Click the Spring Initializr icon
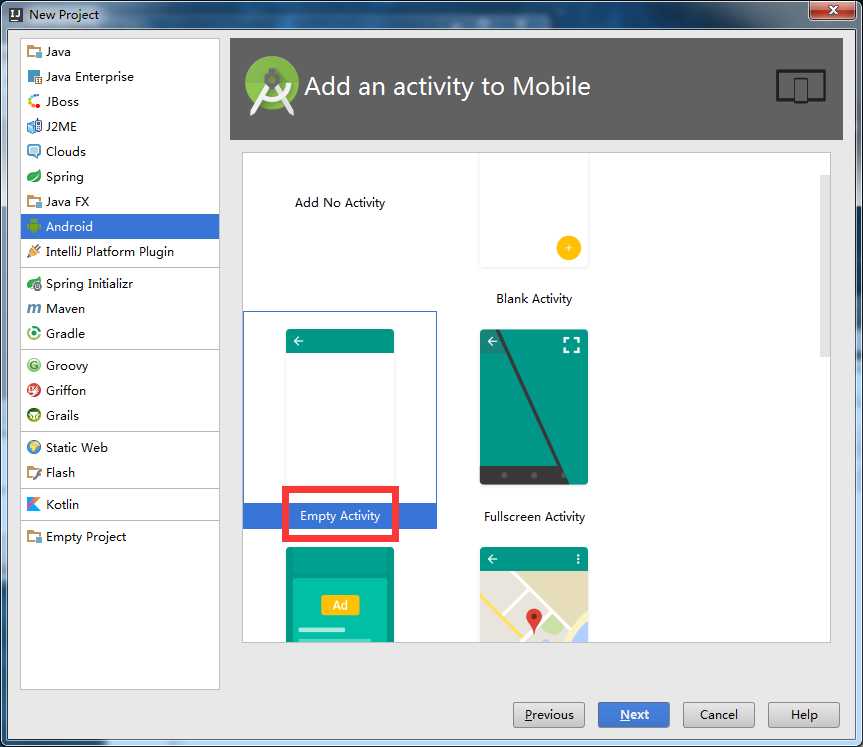The image size is (863, 747). 34,284
